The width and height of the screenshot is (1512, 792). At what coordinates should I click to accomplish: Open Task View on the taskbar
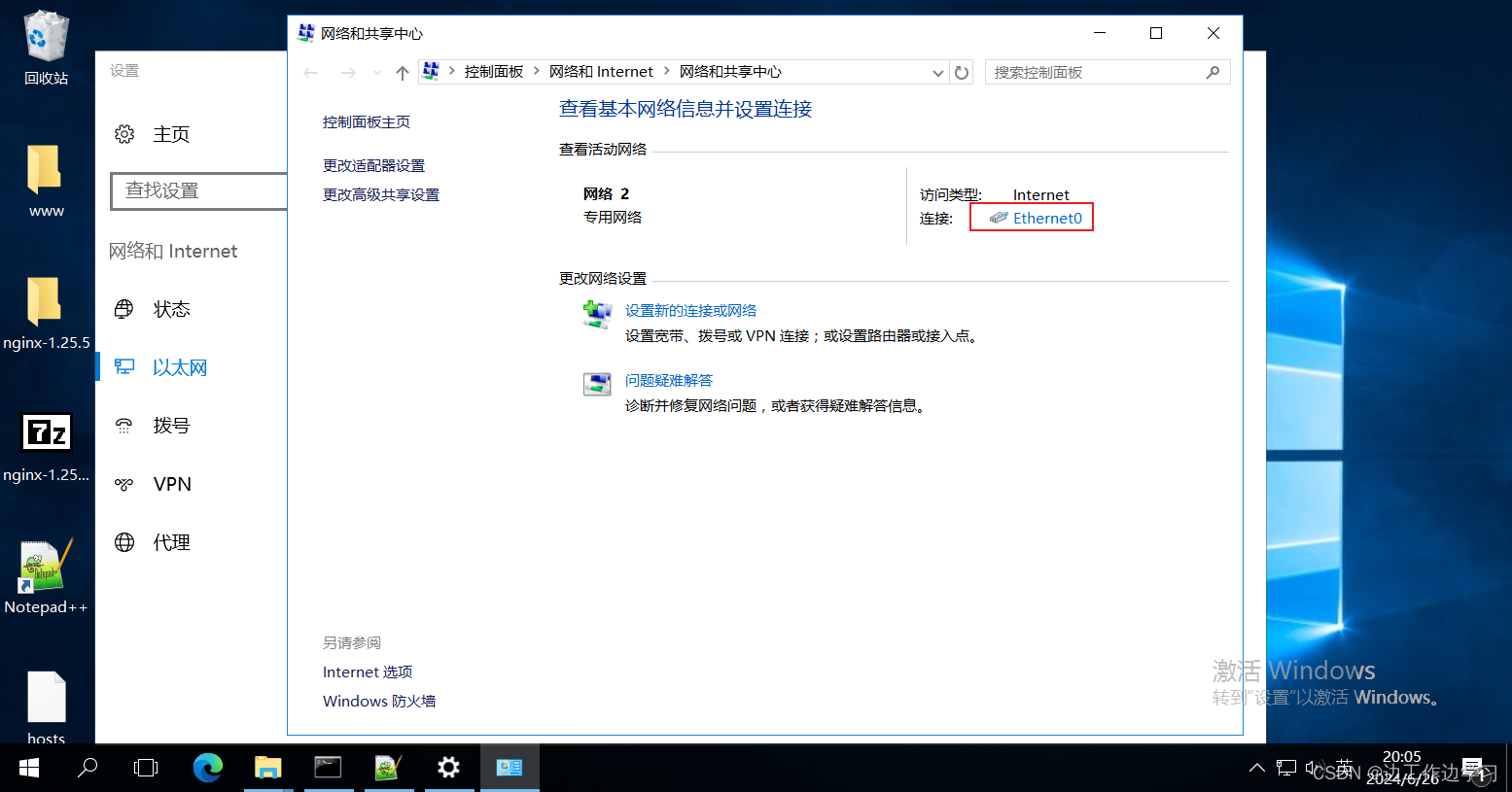(146, 769)
